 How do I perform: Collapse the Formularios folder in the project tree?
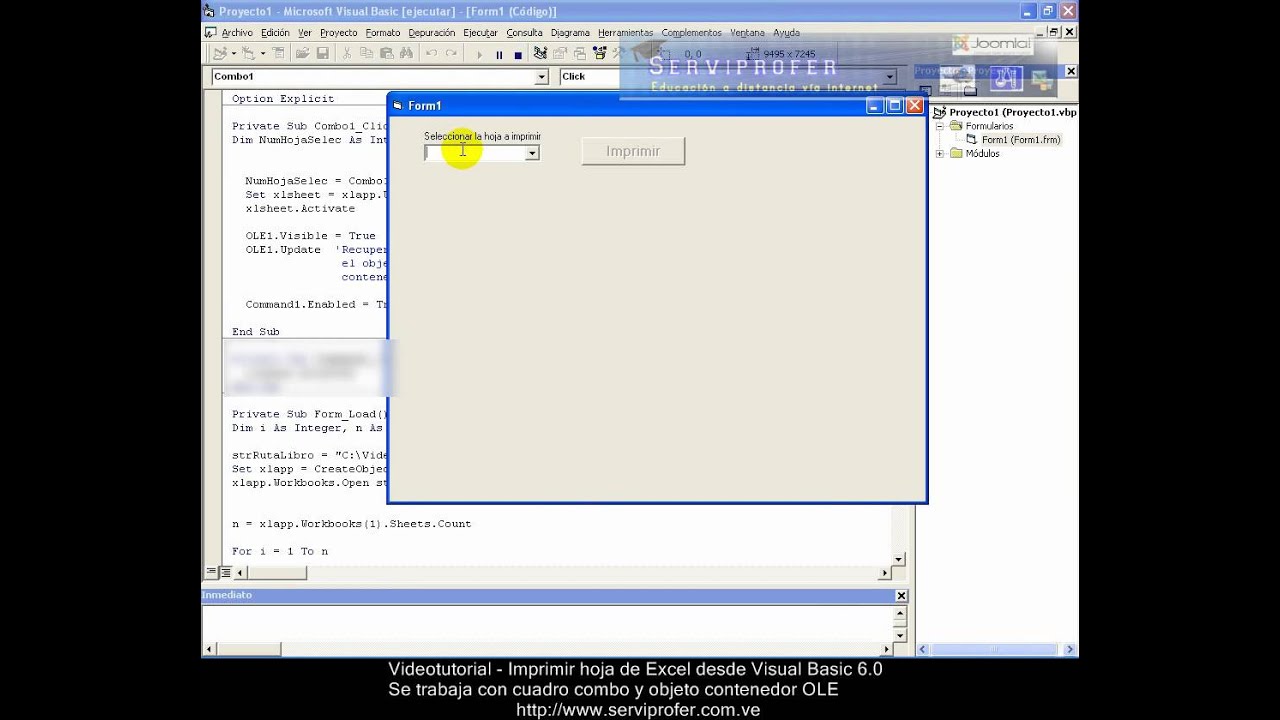coord(940,127)
